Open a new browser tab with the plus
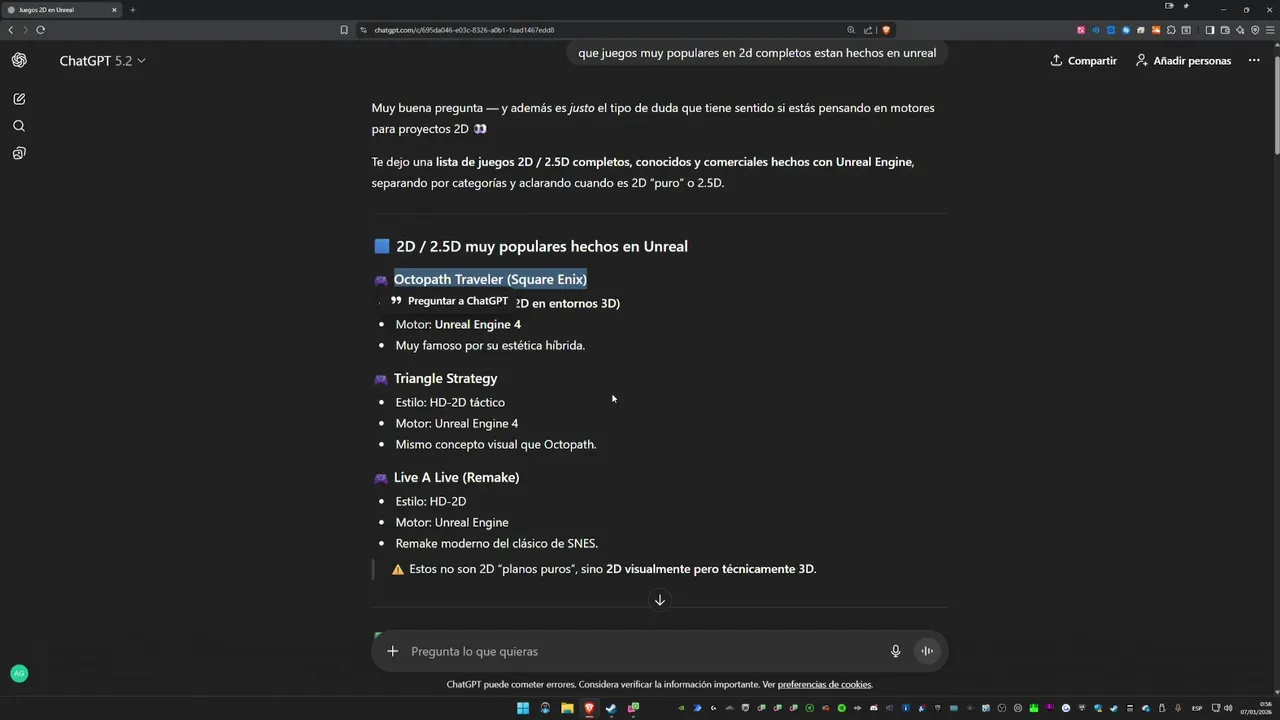Screen dimensions: 1280x720 tap(132, 10)
